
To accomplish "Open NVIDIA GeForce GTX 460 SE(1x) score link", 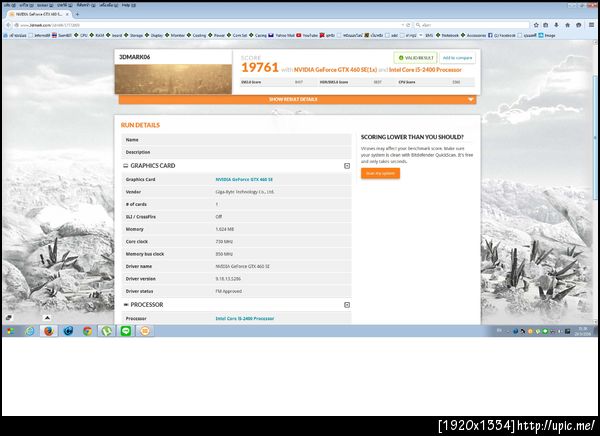I will pyautogui.click(x=336, y=70).
